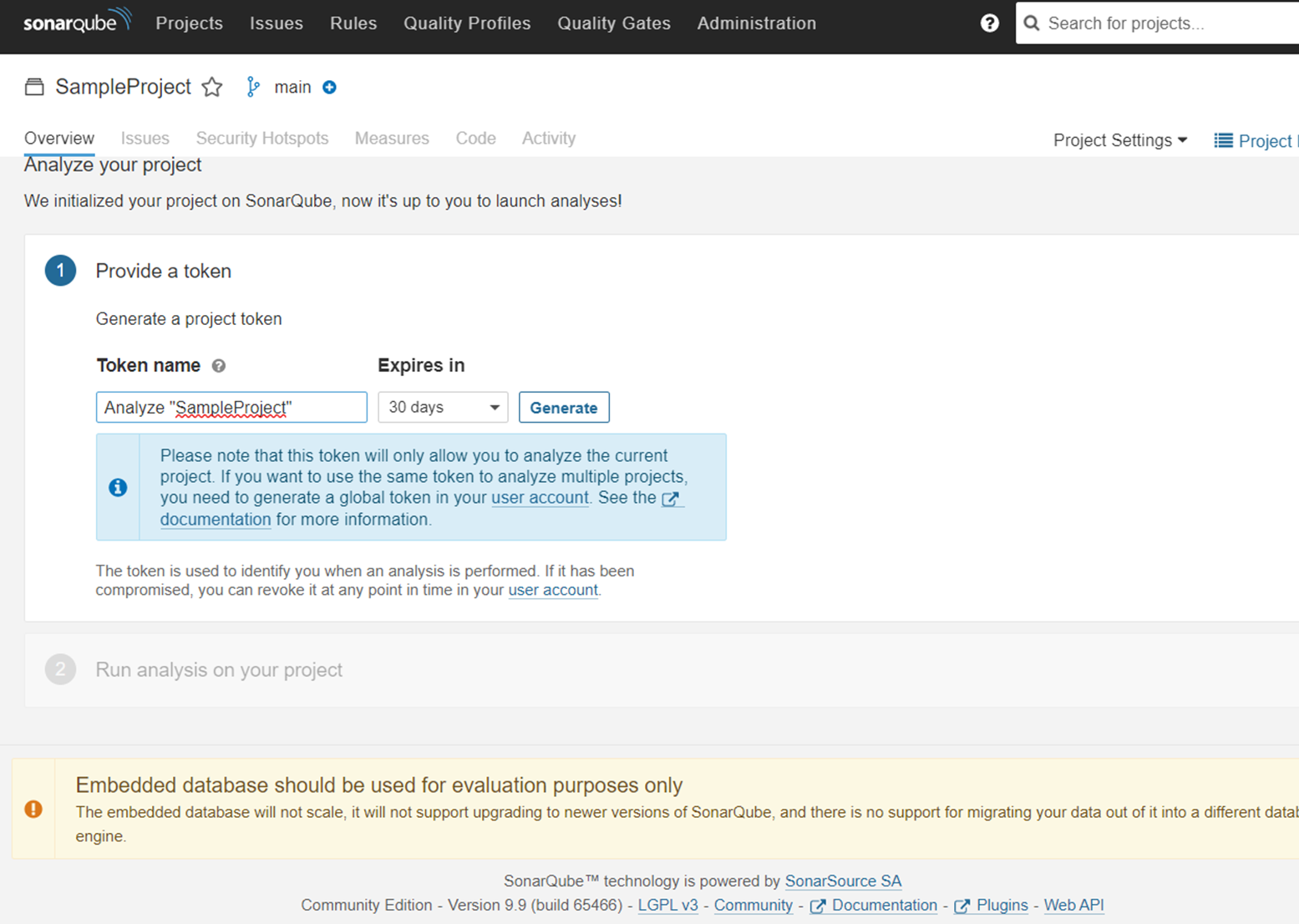Viewport: 1299px width, 924px height.
Task: Click the Token name input field
Action: [231, 407]
